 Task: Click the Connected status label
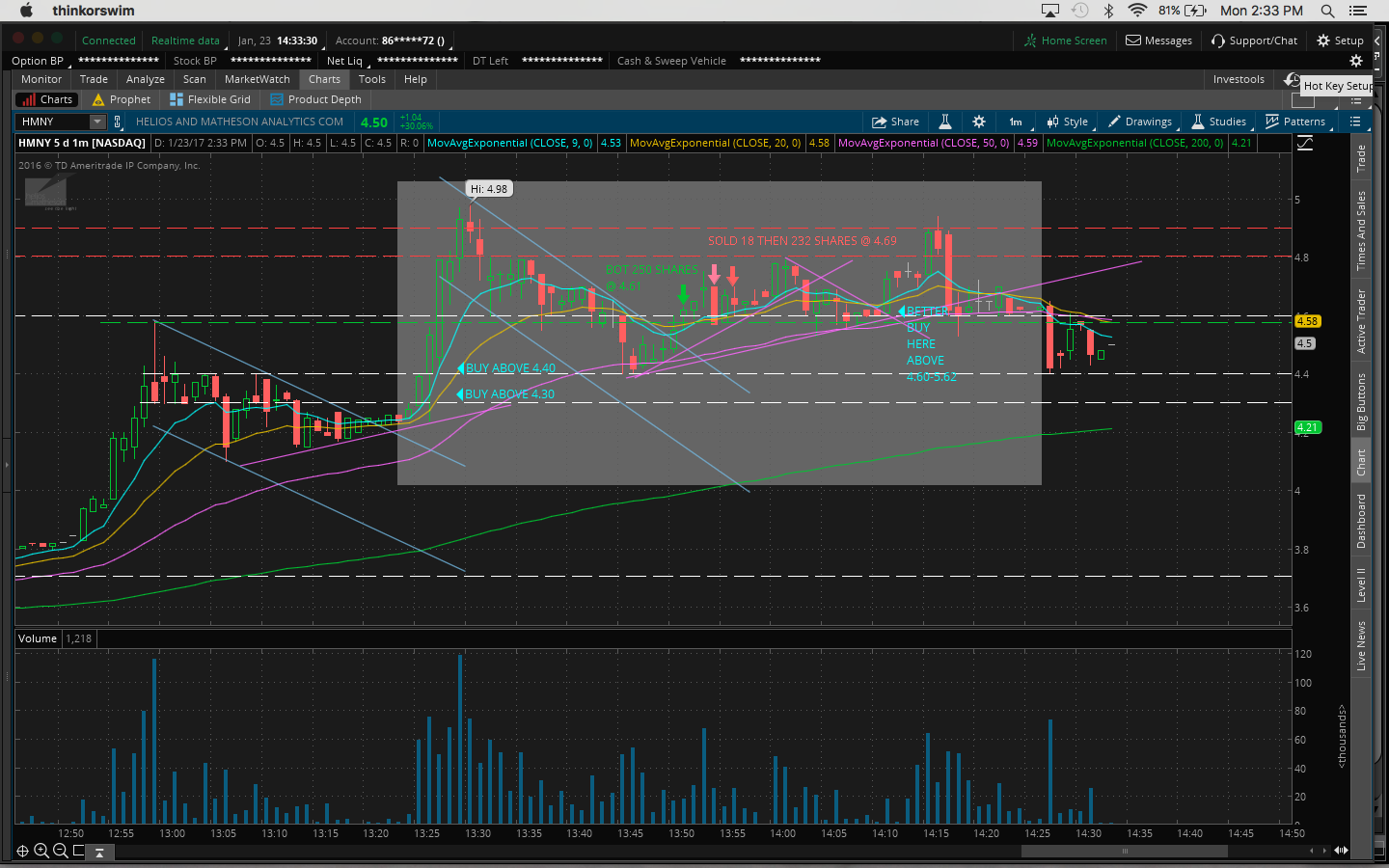pos(109,41)
